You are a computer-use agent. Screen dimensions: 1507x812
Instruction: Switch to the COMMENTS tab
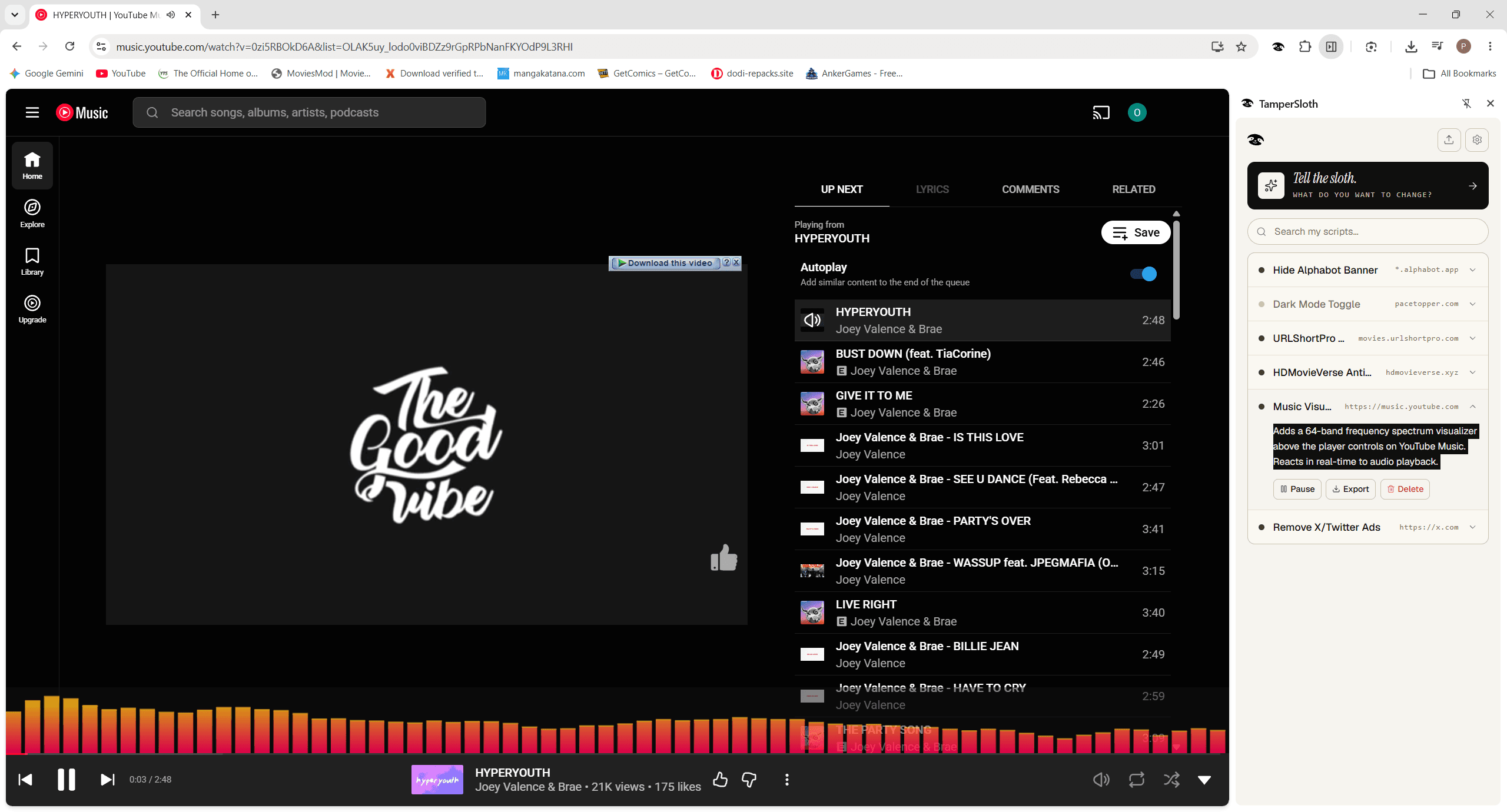(1030, 189)
